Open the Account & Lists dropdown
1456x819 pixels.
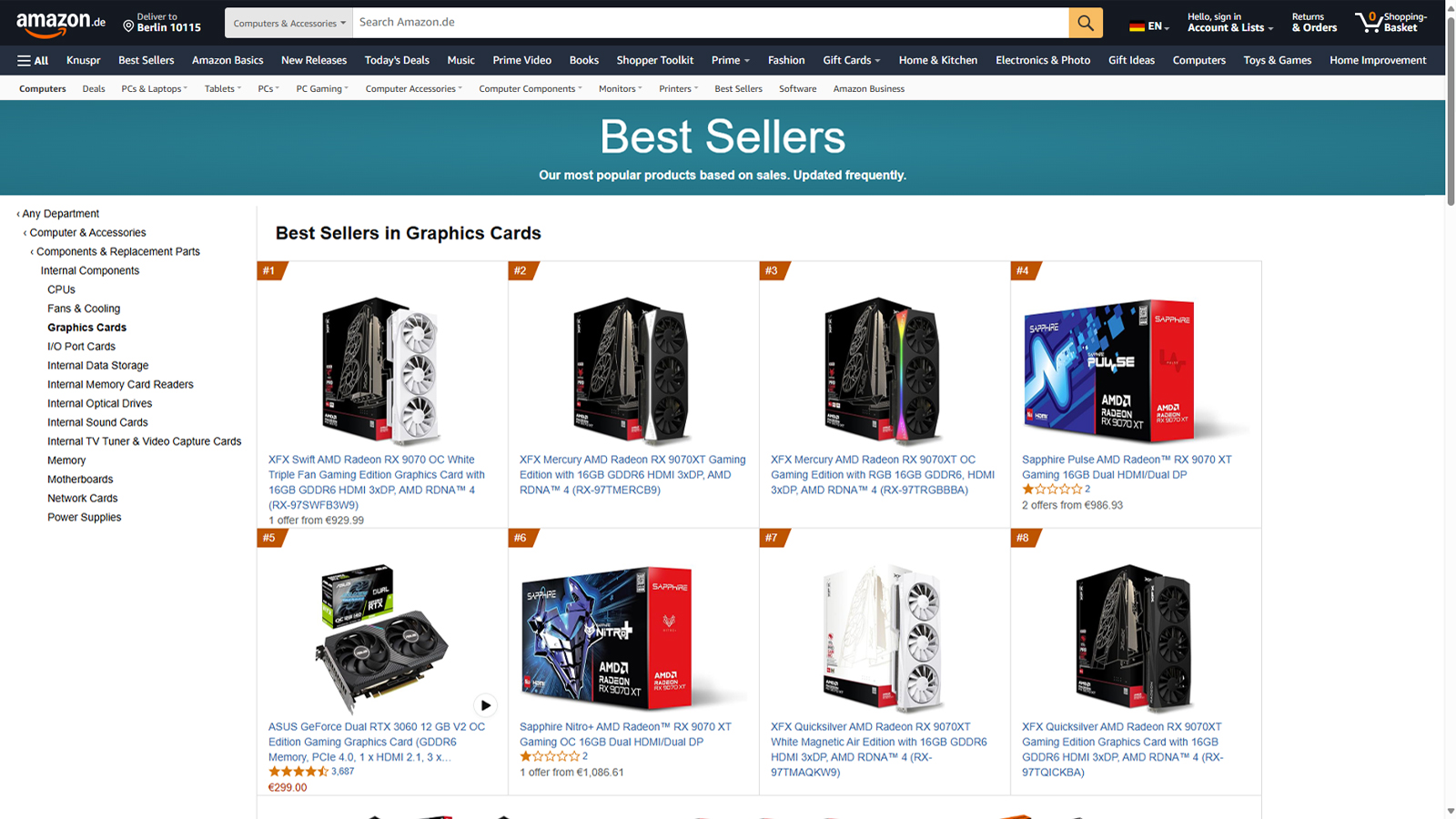[x=1229, y=23]
